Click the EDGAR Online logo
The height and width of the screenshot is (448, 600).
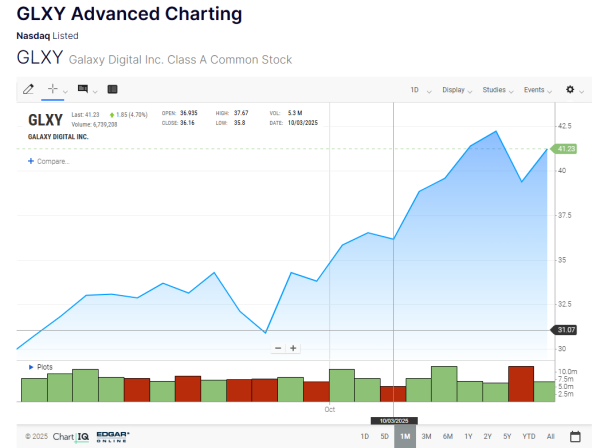[112, 436]
